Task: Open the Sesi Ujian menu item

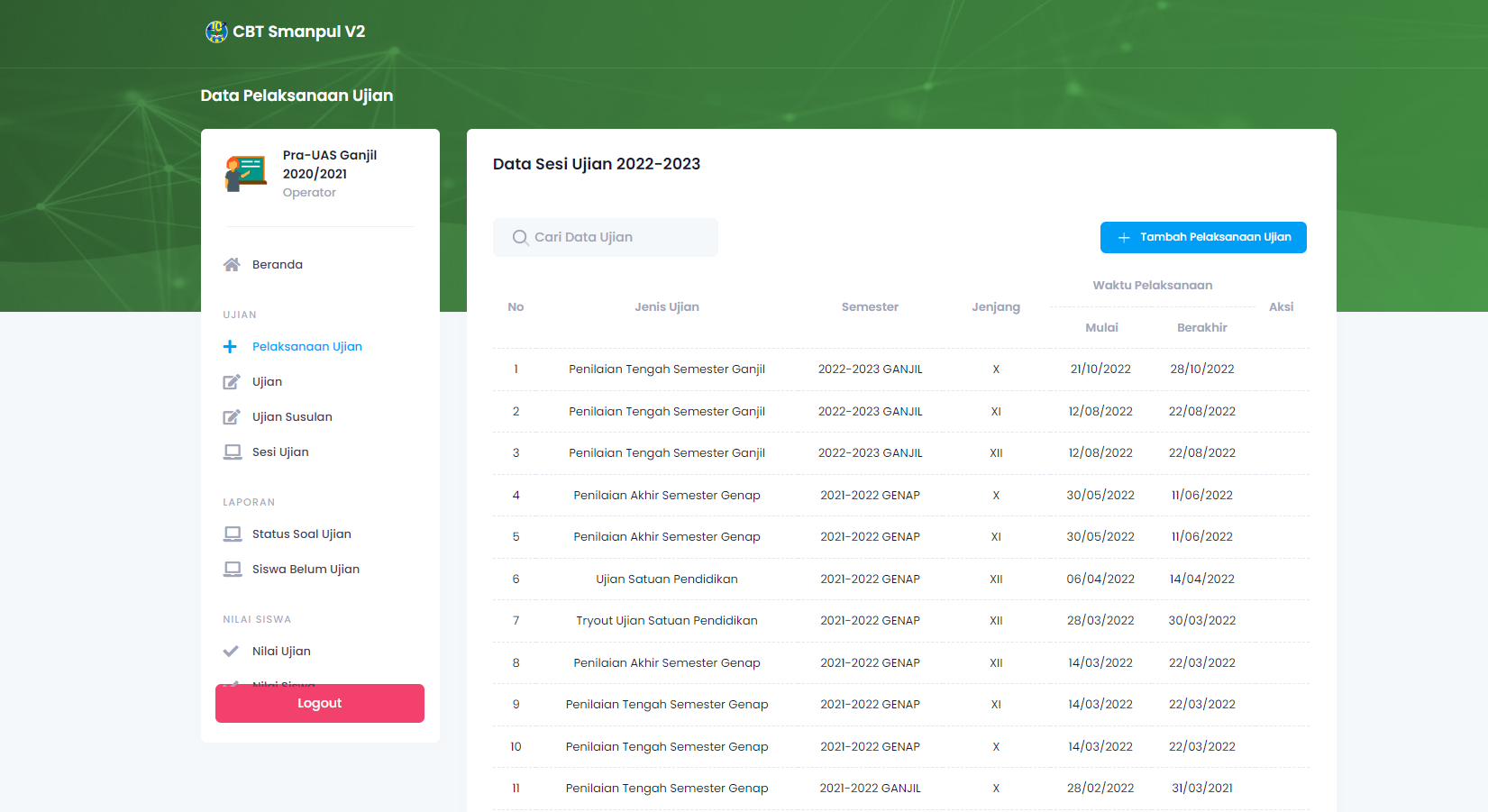Action: pyautogui.click(x=280, y=452)
